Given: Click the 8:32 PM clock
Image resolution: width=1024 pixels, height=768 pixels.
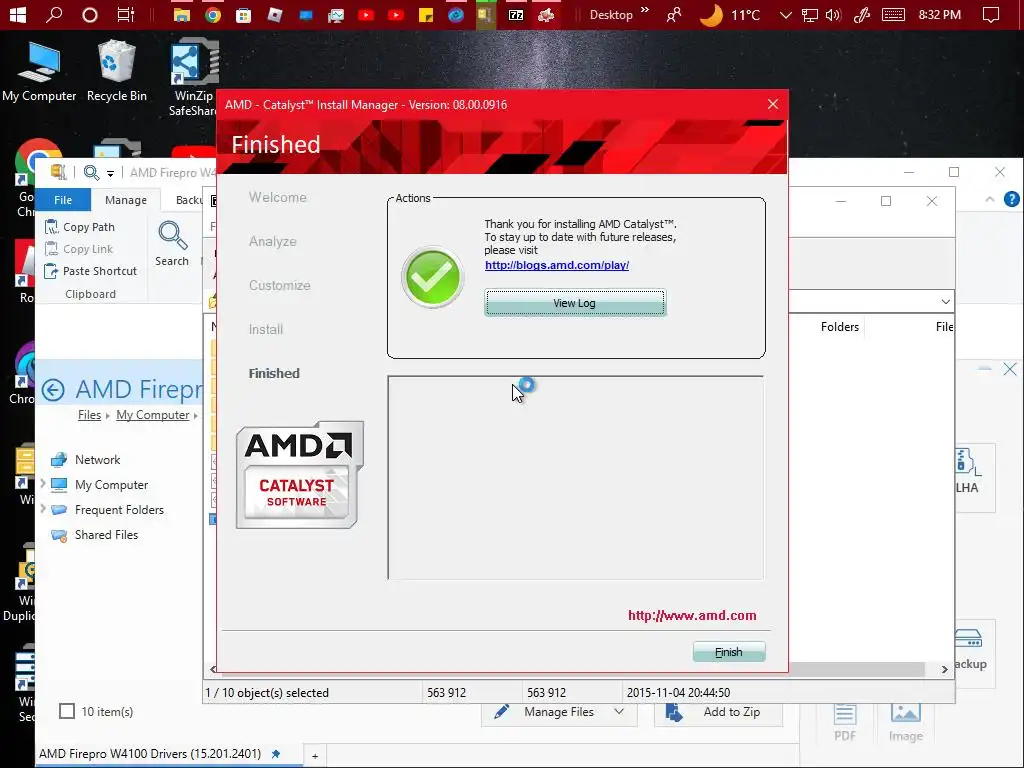Looking at the screenshot, I should 939,14.
